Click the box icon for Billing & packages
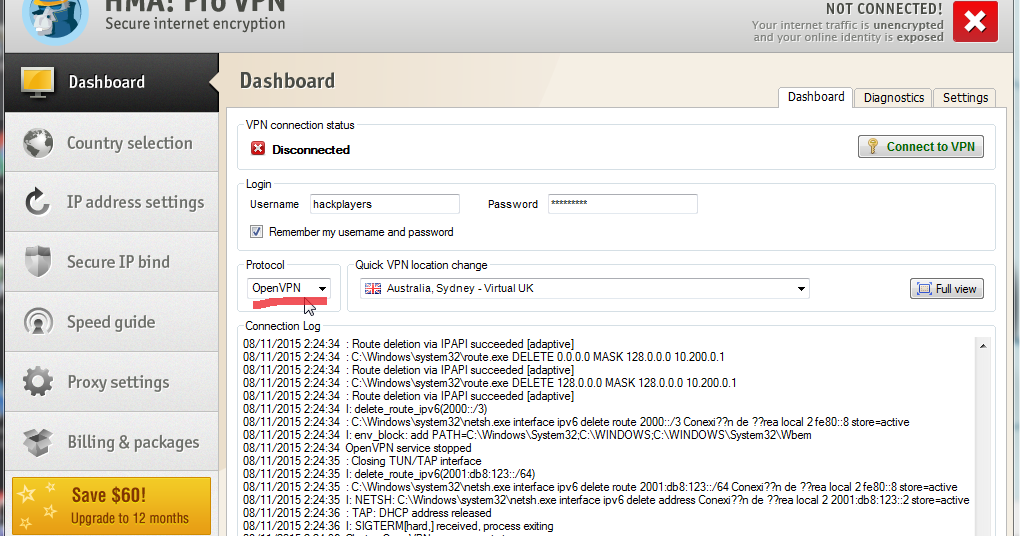Image resolution: width=1020 pixels, height=536 pixels. (x=38, y=442)
